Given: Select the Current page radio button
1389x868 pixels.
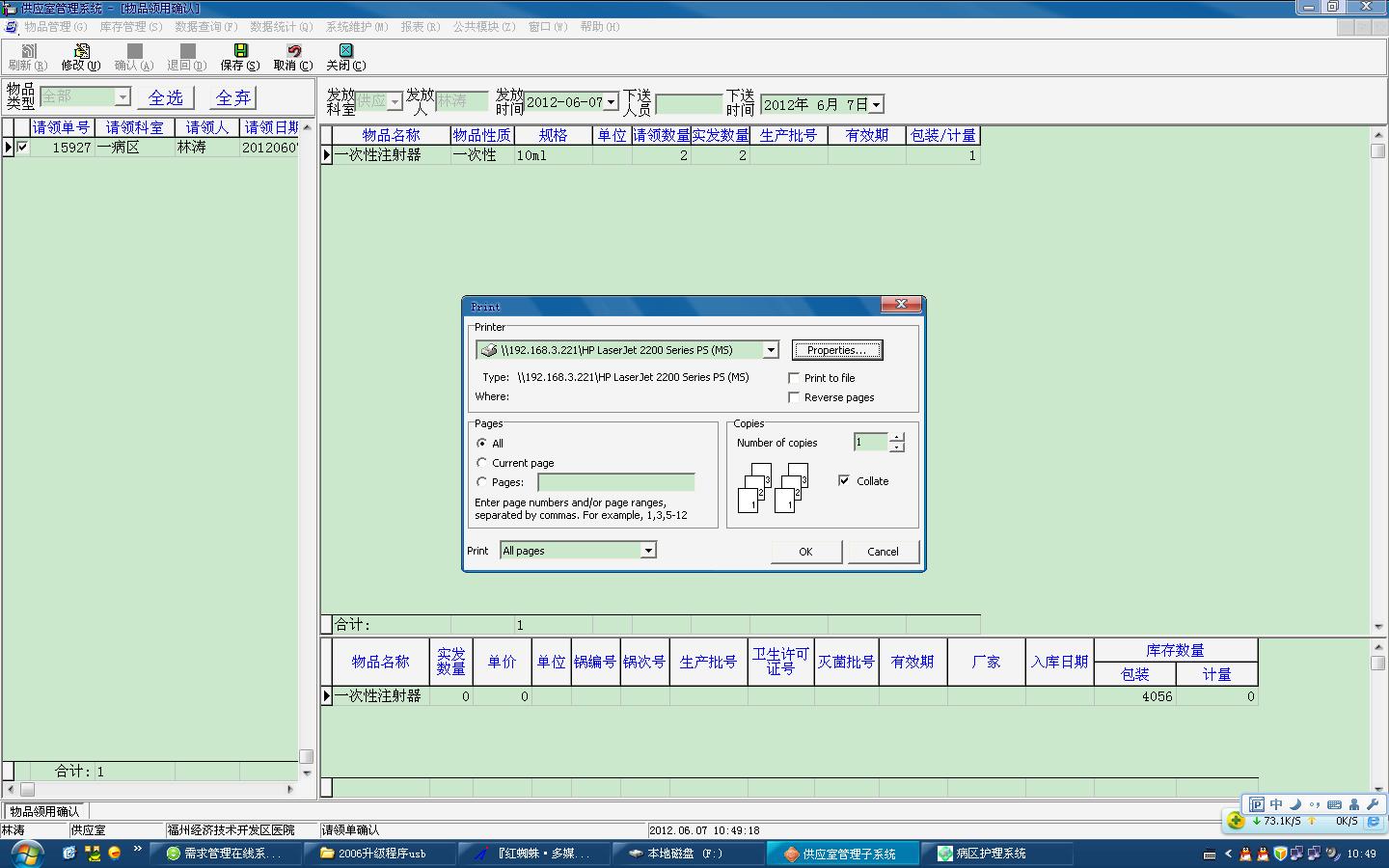Looking at the screenshot, I should (482, 463).
